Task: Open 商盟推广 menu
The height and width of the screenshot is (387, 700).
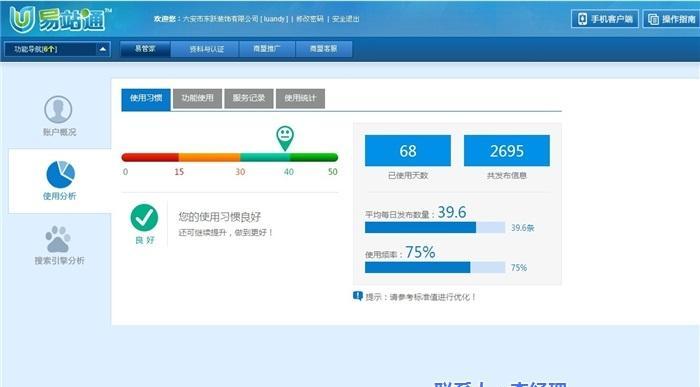Action: click(x=267, y=49)
